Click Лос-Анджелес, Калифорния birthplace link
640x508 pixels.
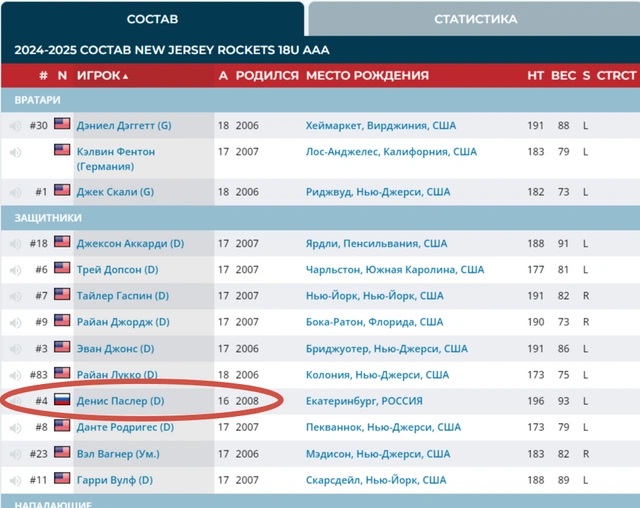[391, 152]
